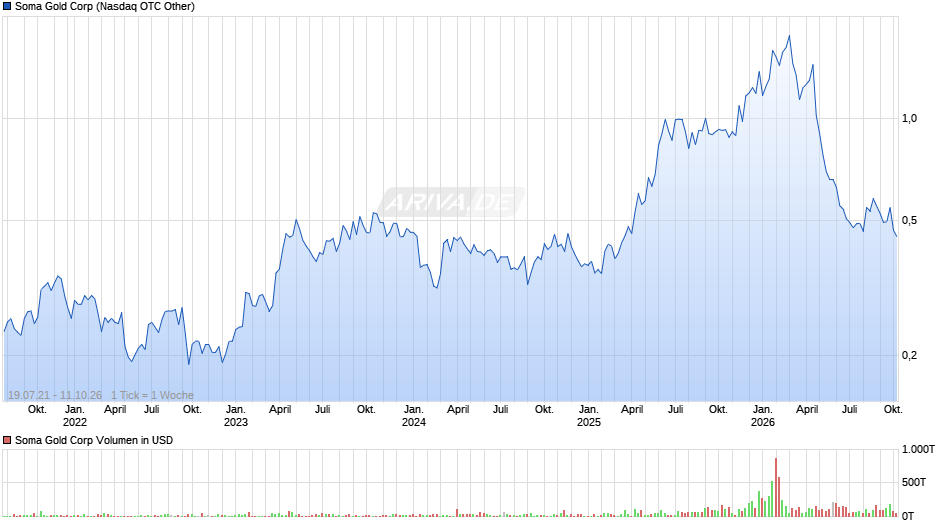The image size is (940, 526).
Task: Click the 'Jan. 2025' axis label
Action: (x=589, y=416)
